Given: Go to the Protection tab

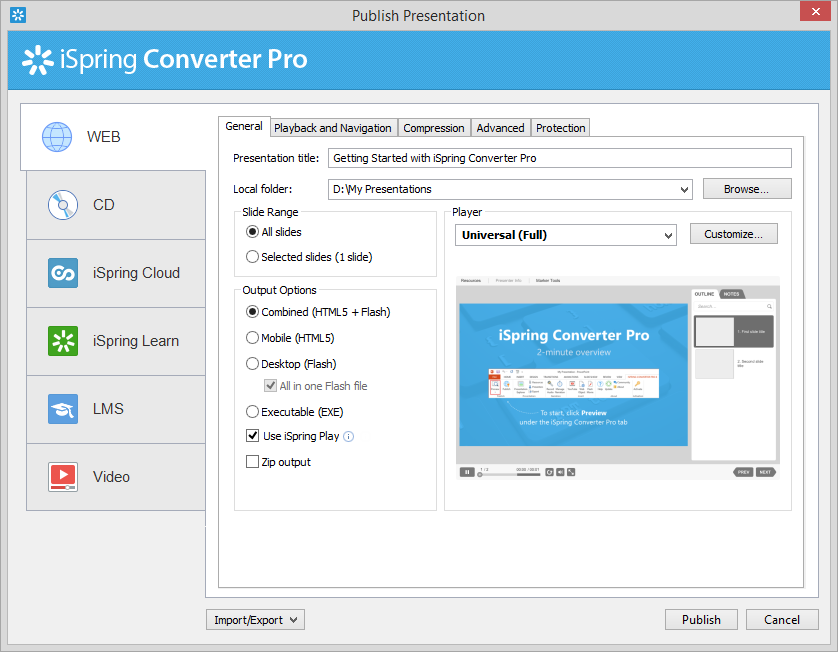Looking at the screenshot, I should 561,128.
